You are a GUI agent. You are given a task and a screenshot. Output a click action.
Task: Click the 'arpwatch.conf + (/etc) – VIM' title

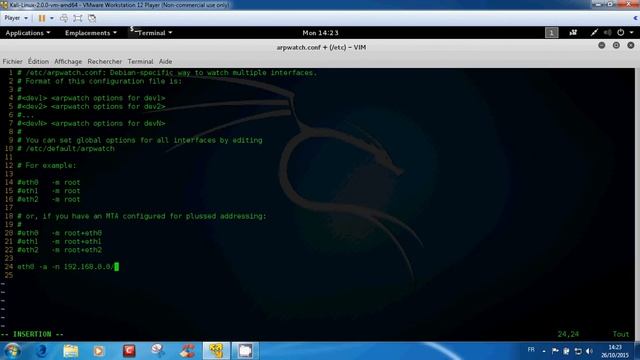(x=321, y=47)
